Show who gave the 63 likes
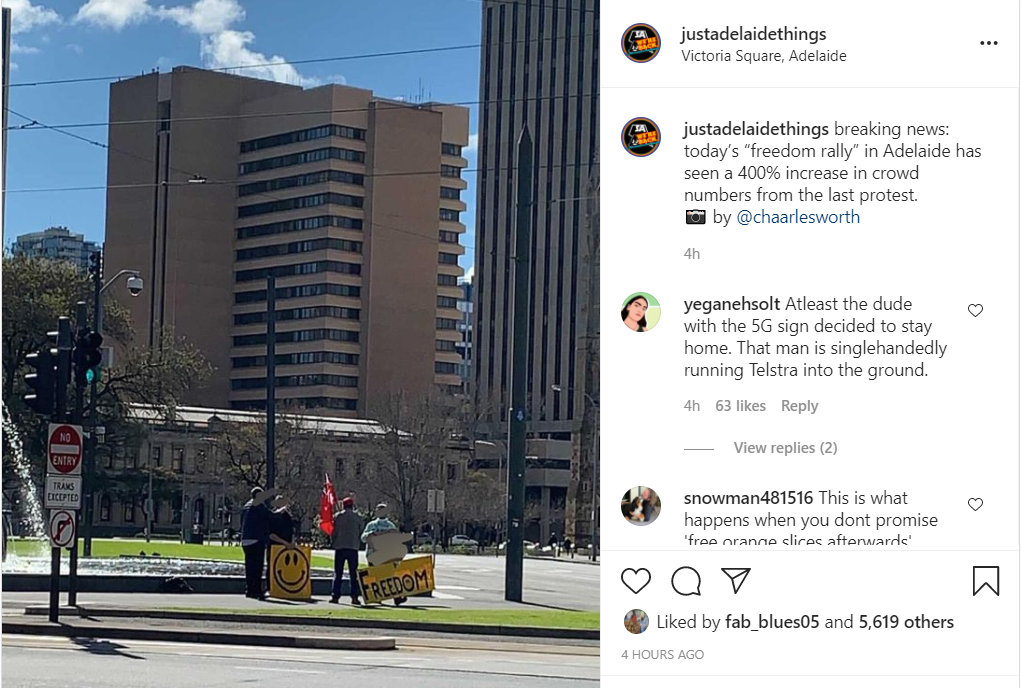The height and width of the screenshot is (688, 1021). [740, 406]
